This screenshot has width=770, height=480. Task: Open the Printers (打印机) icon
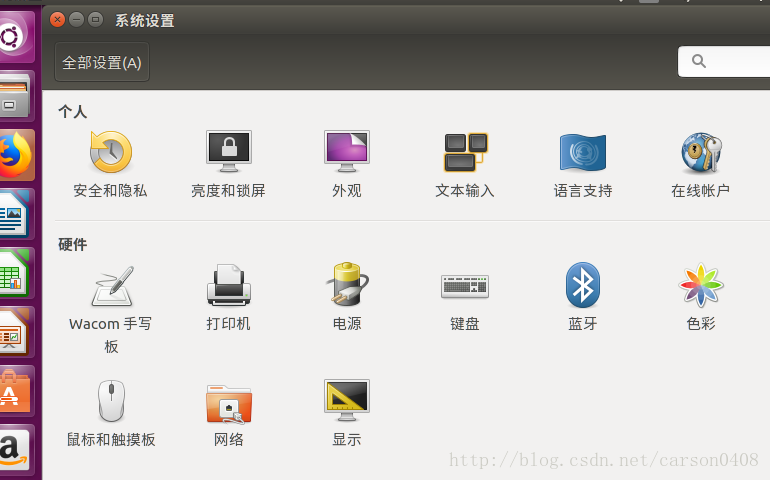coord(229,285)
